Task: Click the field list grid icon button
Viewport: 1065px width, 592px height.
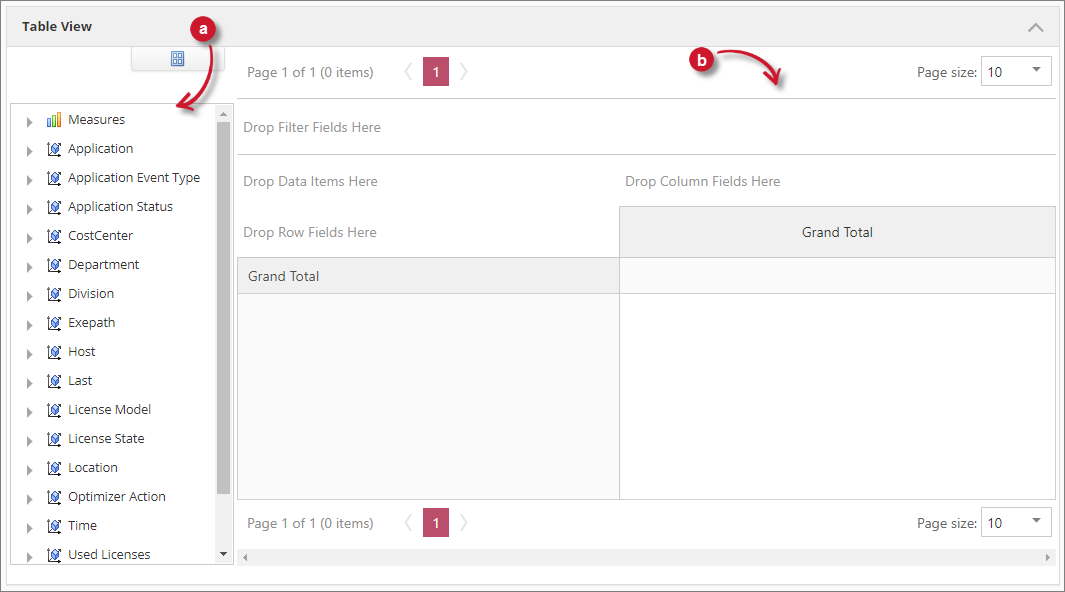Action: (x=178, y=59)
